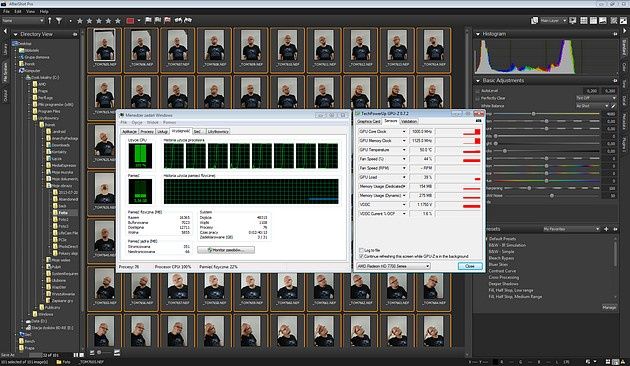
Task: Open GPU Core Clock sensor dropdown arrow
Action: (x=404, y=132)
